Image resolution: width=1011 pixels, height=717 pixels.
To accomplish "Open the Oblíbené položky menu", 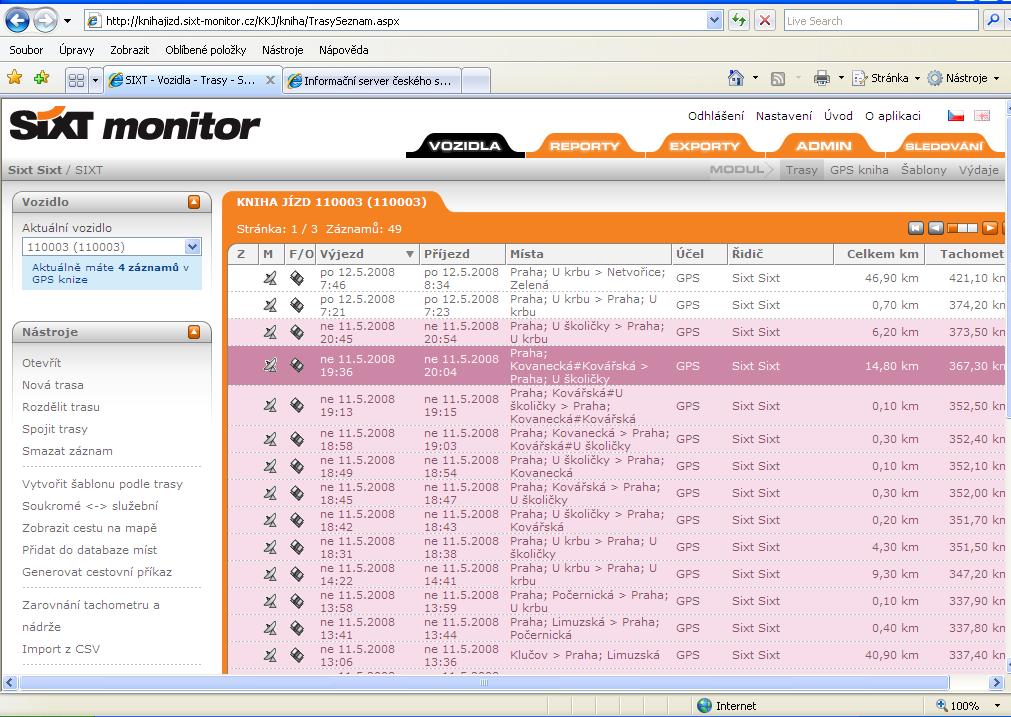I will coord(206,50).
